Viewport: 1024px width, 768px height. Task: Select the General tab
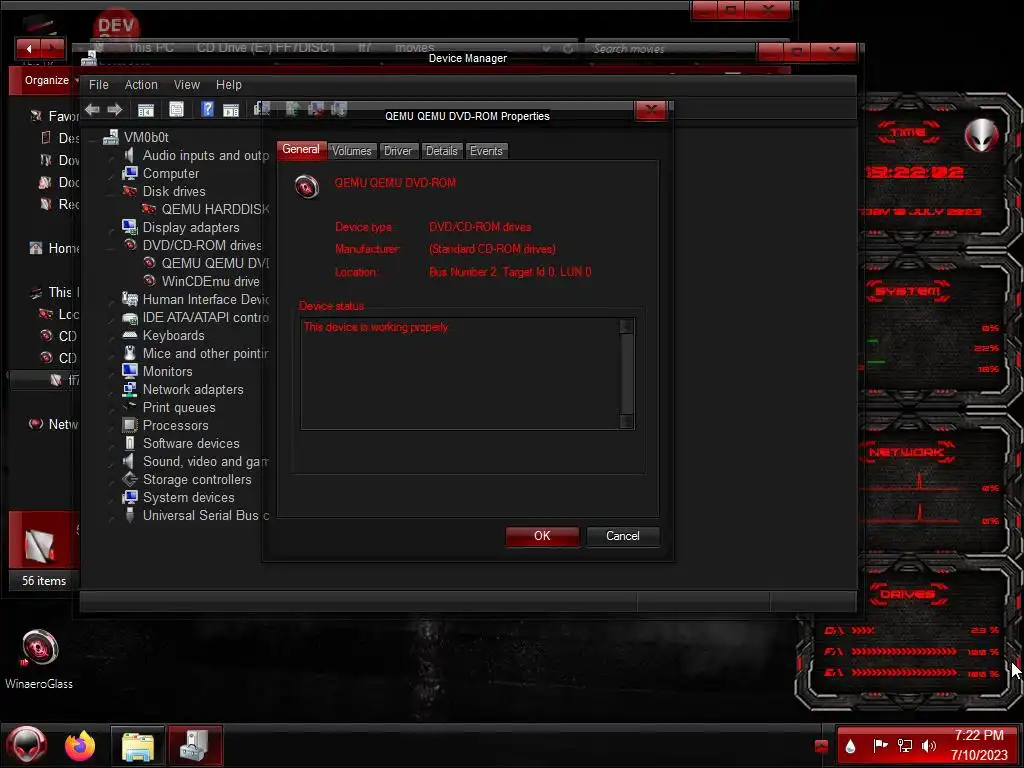301,150
